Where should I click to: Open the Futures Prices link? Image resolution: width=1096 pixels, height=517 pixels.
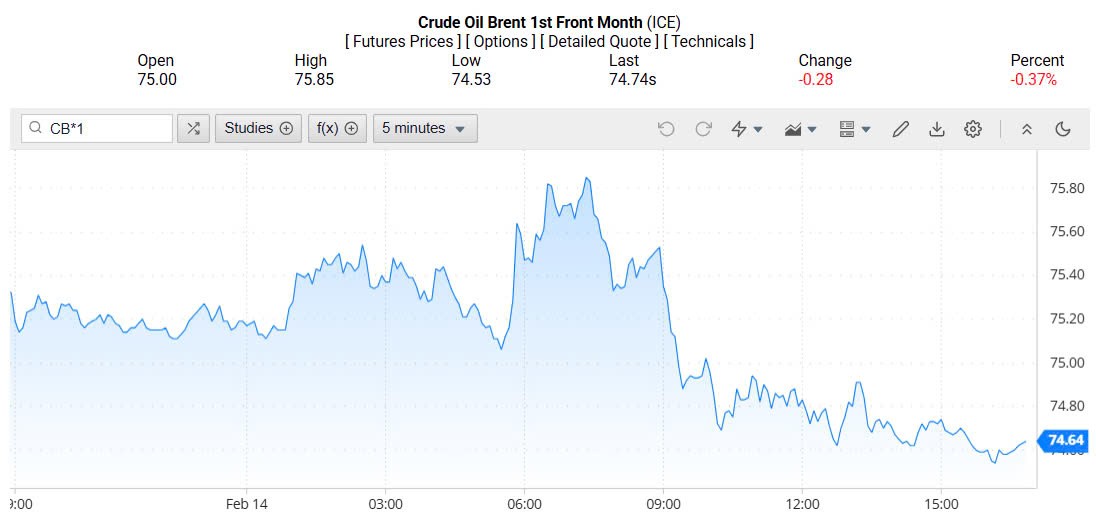pos(403,41)
